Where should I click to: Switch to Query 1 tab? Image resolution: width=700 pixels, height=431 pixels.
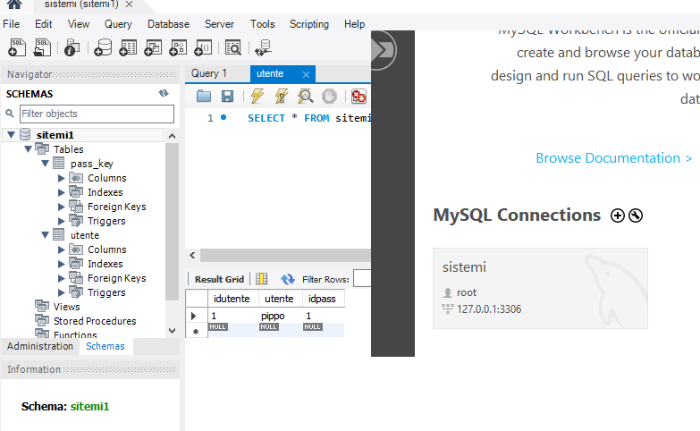coord(209,73)
